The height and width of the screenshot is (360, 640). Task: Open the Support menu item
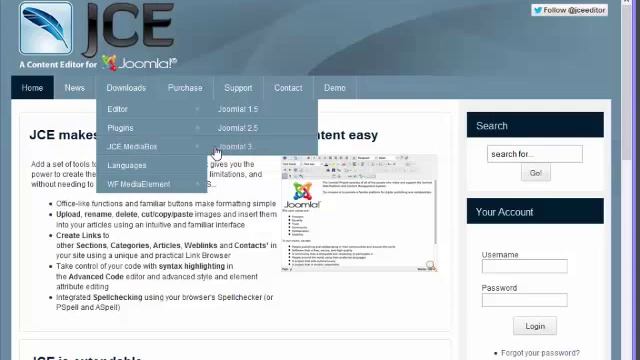pyautogui.click(x=238, y=88)
